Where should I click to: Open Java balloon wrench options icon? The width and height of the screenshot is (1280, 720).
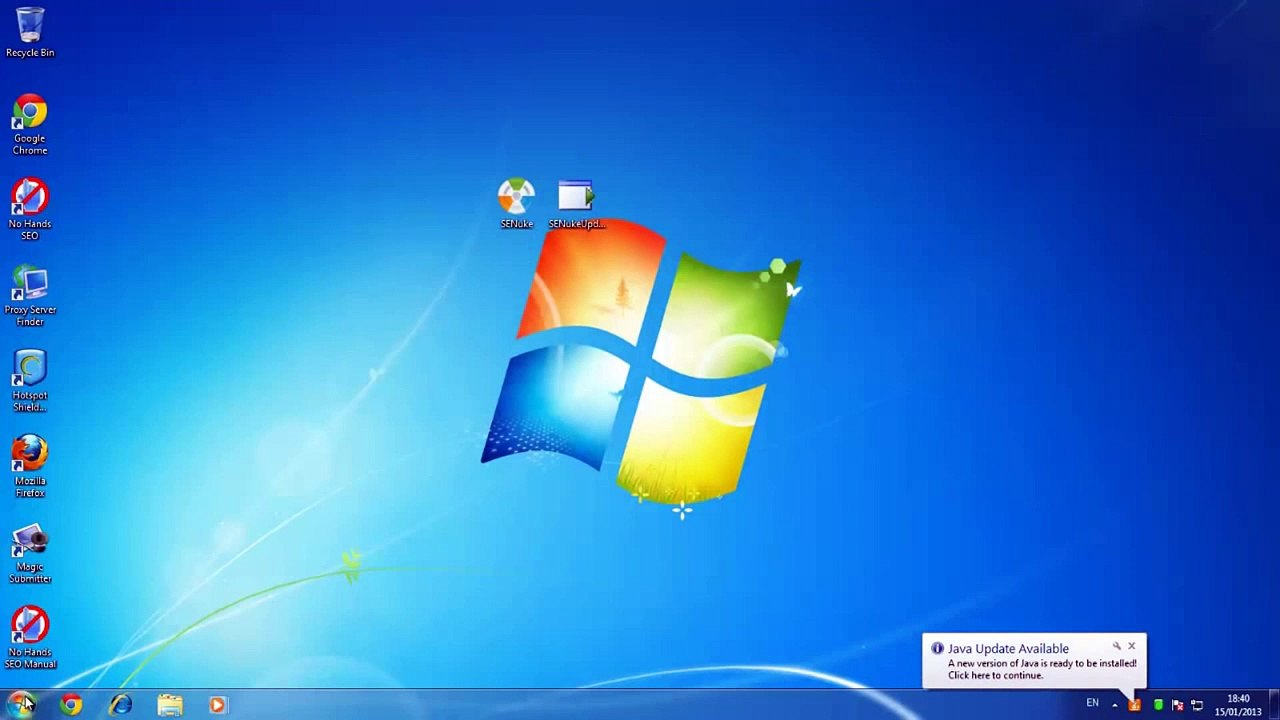coord(1116,646)
